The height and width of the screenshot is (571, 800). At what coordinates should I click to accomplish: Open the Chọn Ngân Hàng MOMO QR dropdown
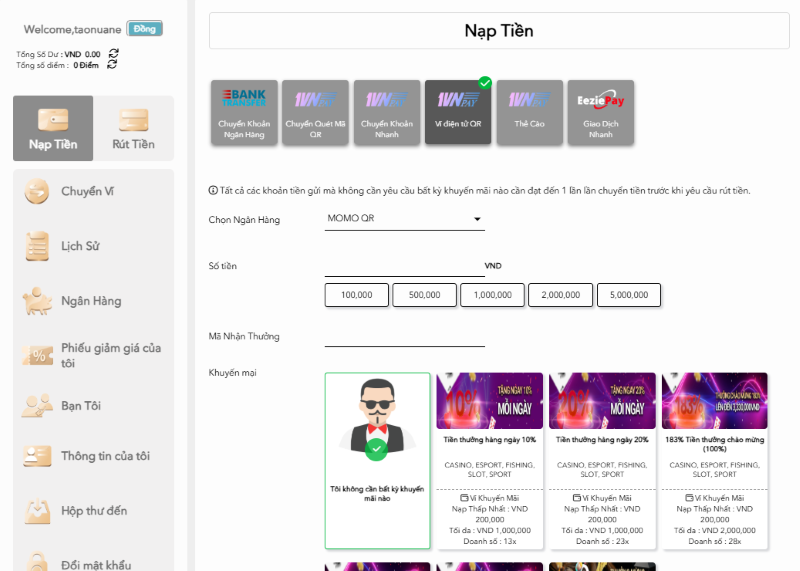[405, 219]
